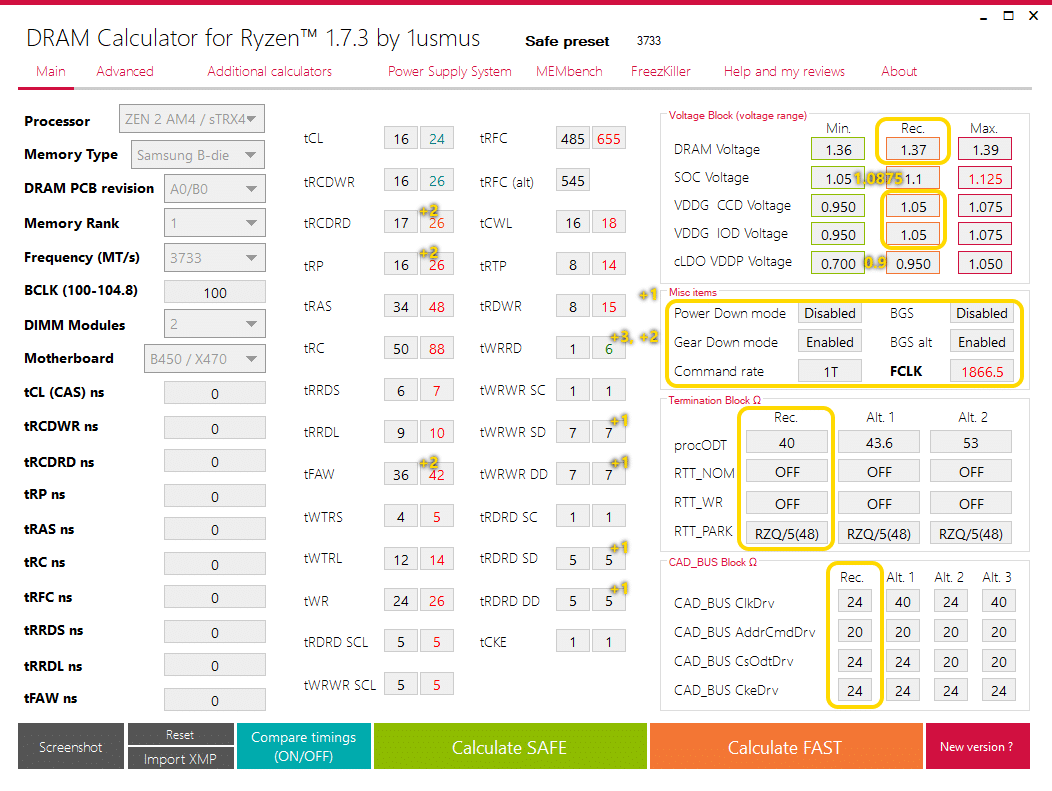Viewport: 1052px width, 791px height.
Task: Click the red tRFC value 655
Action: pos(609,138)
